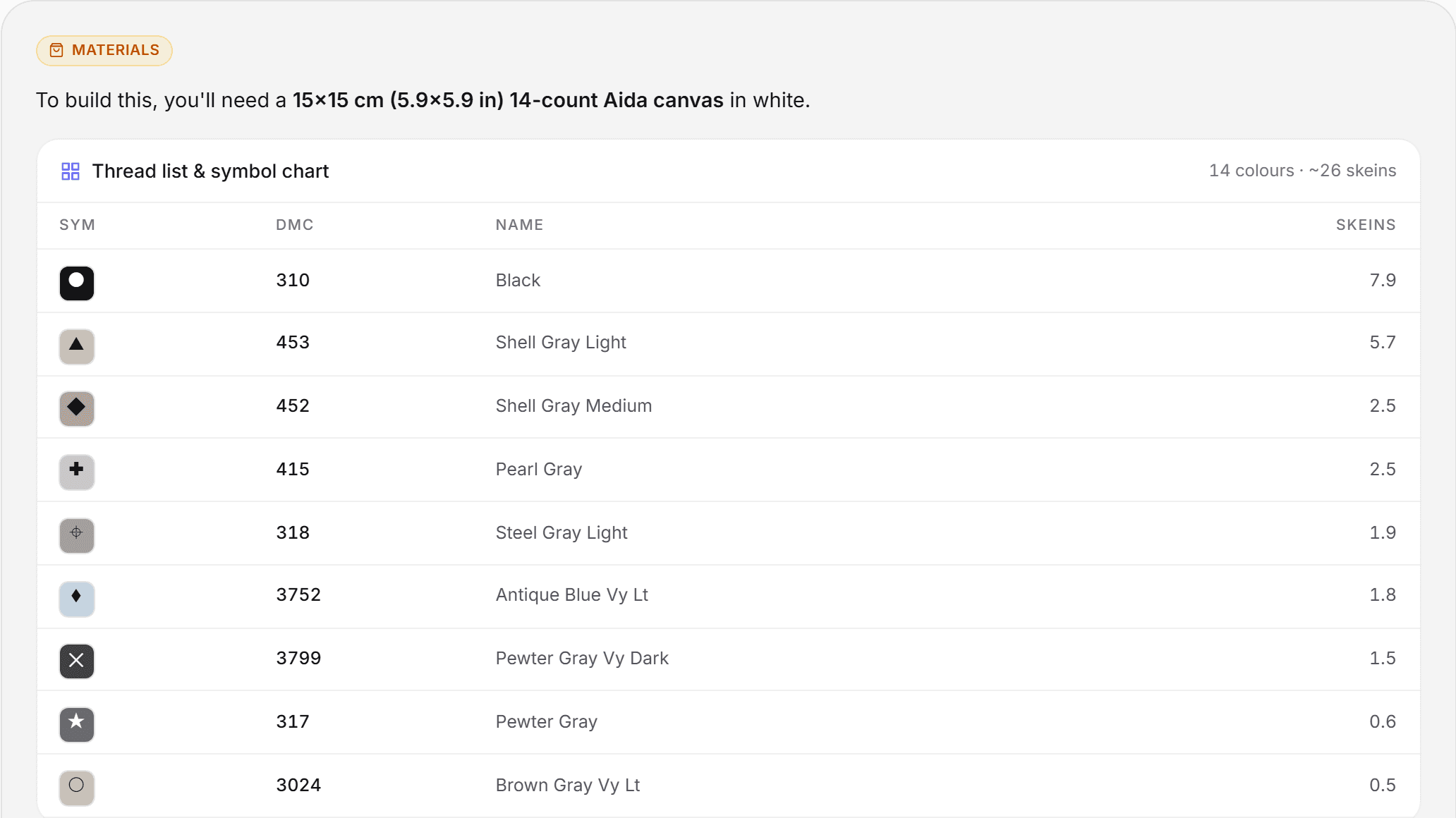The height and width of the screenshot is (818, 1456).
Task: Click the X symbol for Pewter Gray Vy Dark
Action: [x=77, y=661]
